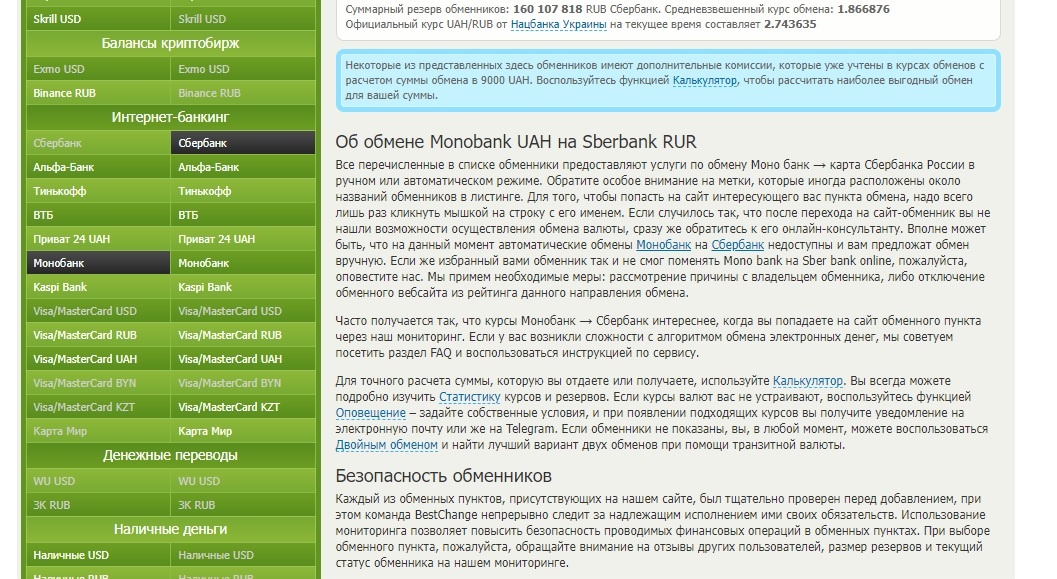
Task: Follow the Монобанк link in the article text
Action: (x=663, y=245)
